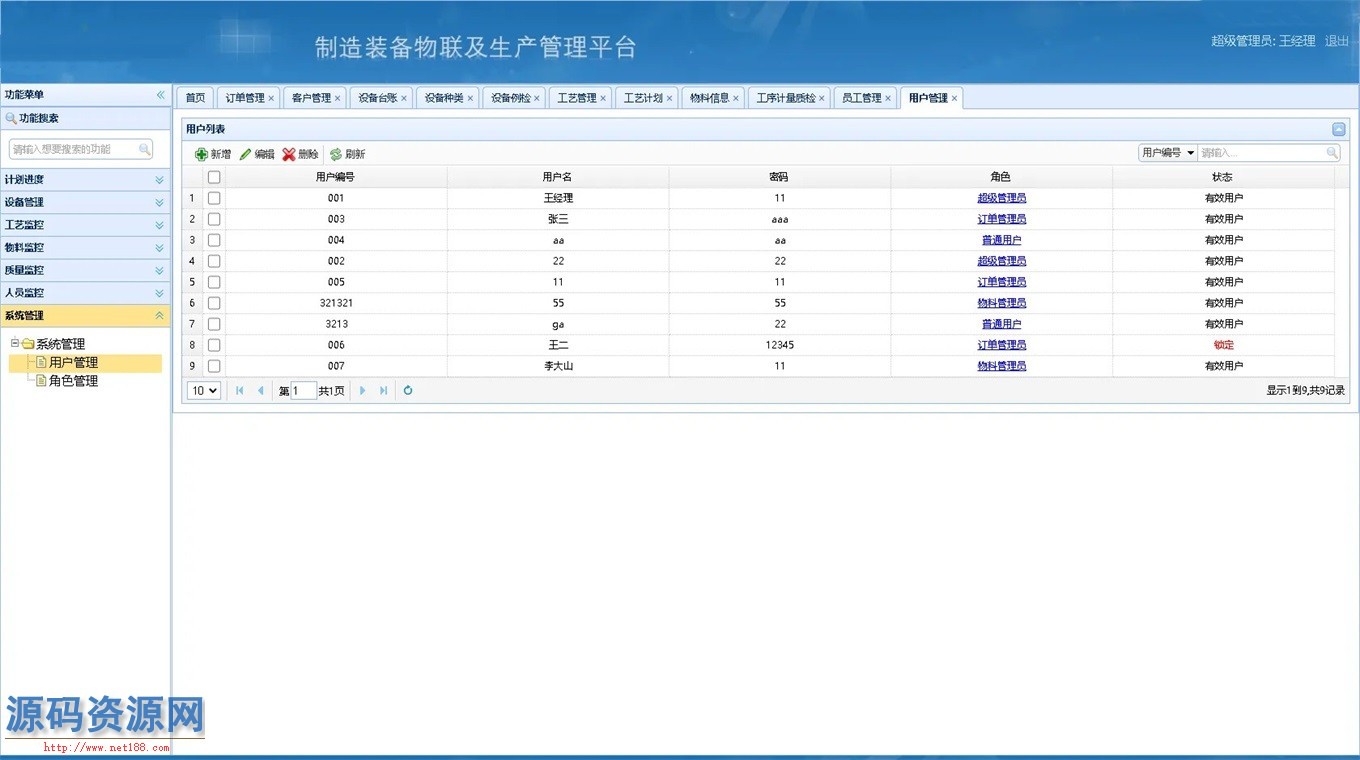Click the 刷新 refresh toolbar icon
Viewport: 1360px width, 760px height.
pyautogui.click(x=336, y=154)
